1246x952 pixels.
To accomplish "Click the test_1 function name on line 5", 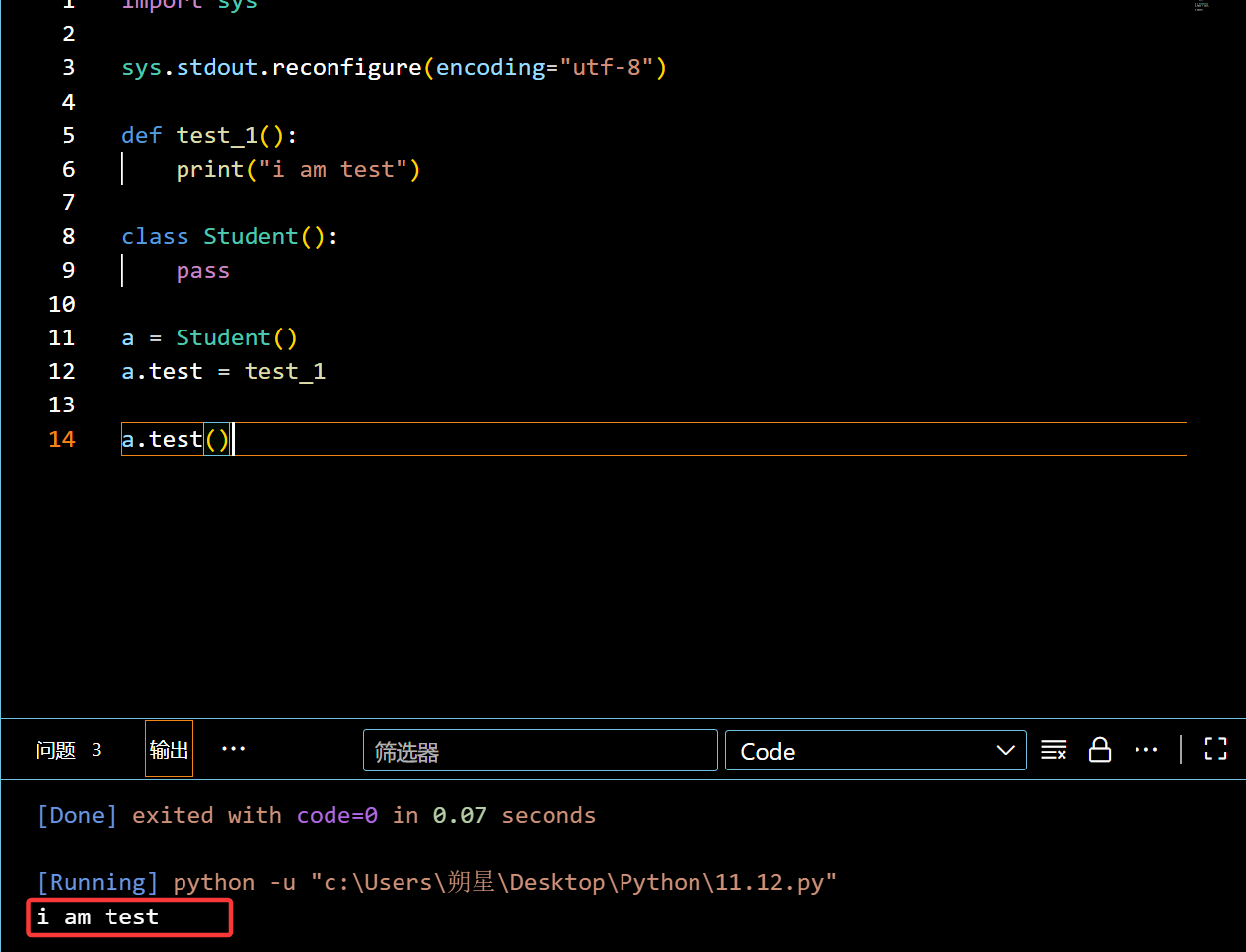I will (x=216, y=135).
